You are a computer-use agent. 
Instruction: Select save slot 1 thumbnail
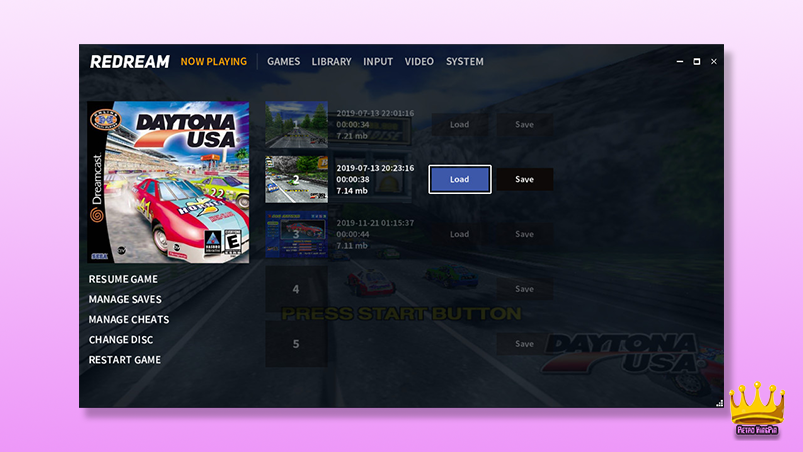[x=297, y=124]
